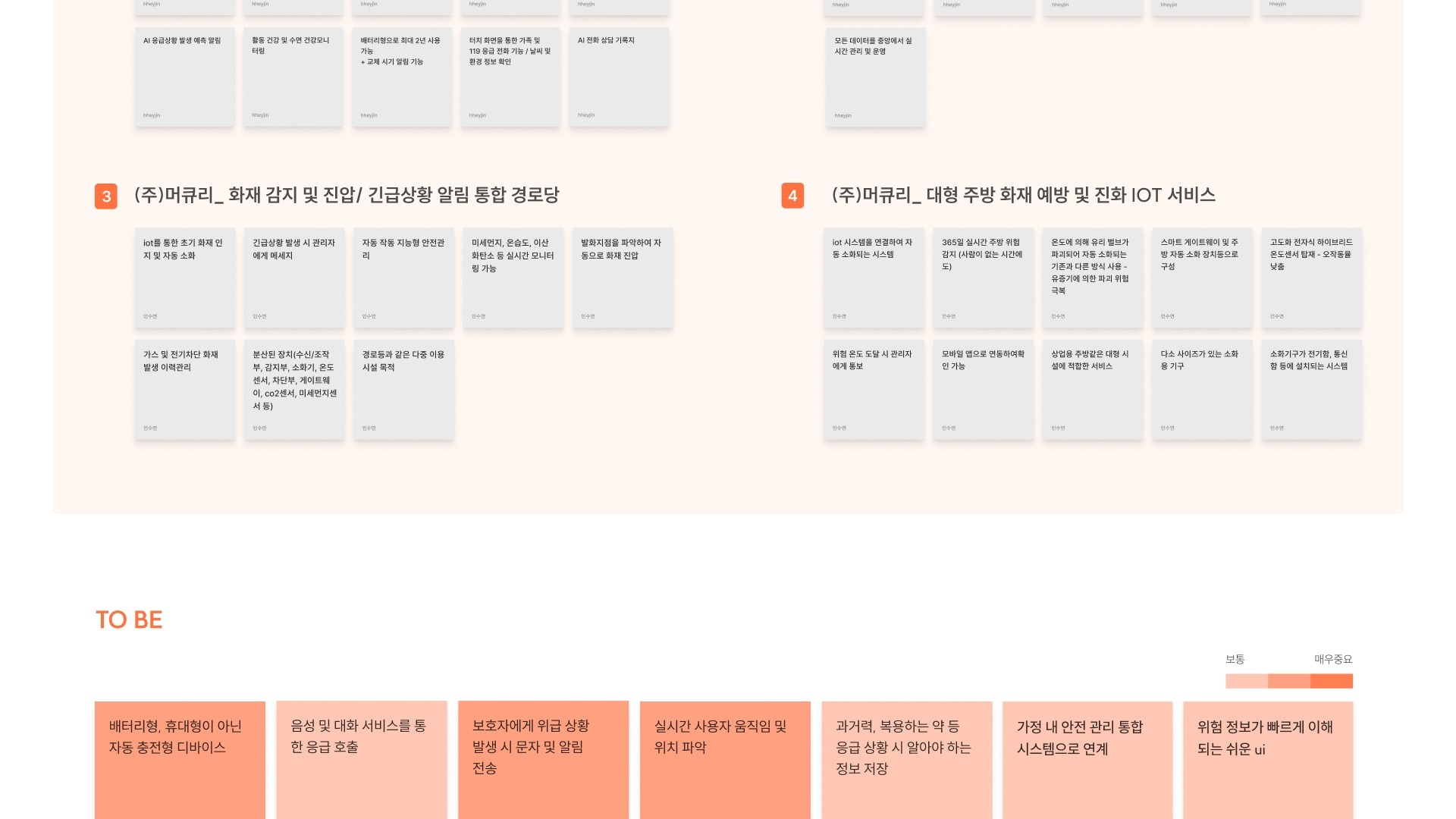Click the 매우중요 legend label
Image resolution: width=1456 pixels, height=819 pixels.
[x=1333, y=659]
